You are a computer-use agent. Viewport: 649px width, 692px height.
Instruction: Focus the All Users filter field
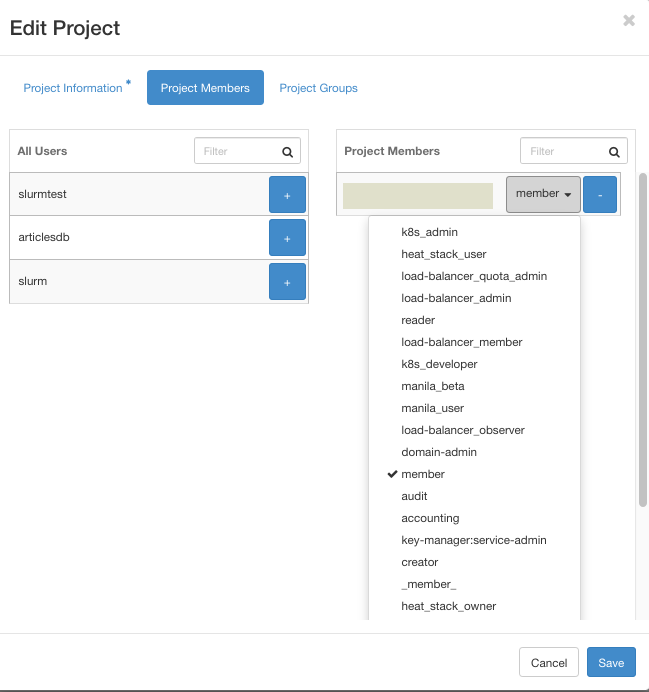235,152
